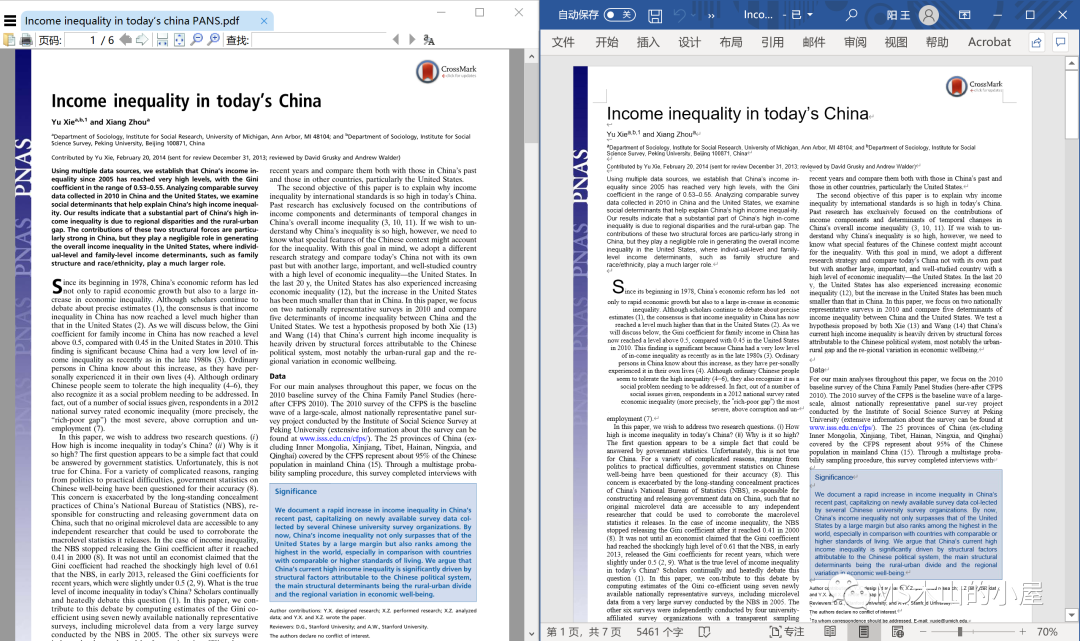
Task: Find previous match in PDF viewer
Action: 395,40
